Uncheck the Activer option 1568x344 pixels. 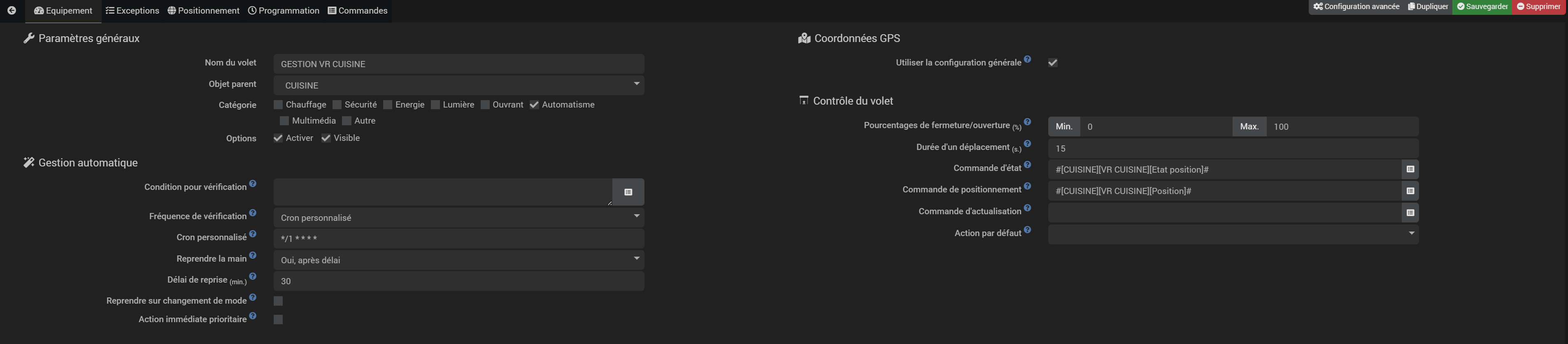point(278,138)
